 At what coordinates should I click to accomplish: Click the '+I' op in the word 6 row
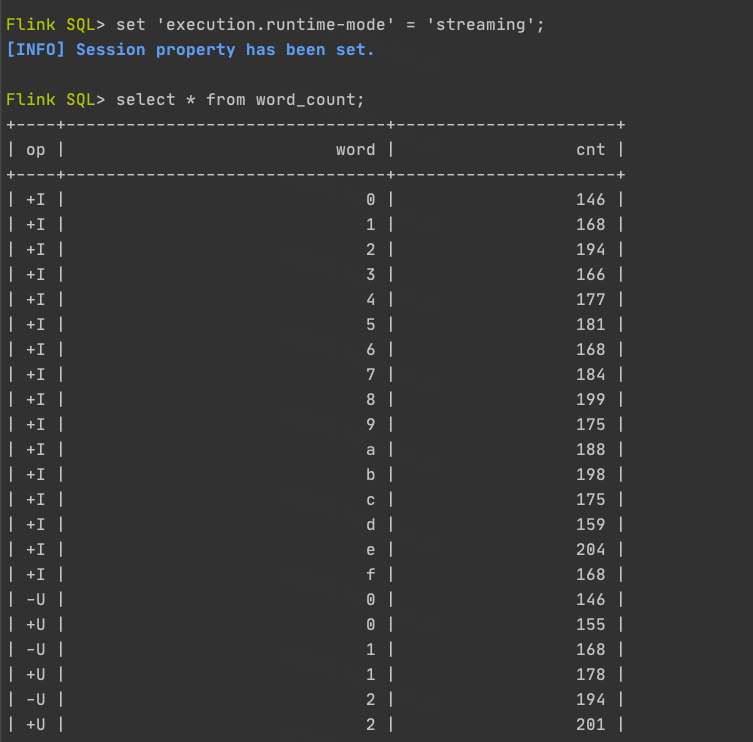tap(36, 349)
